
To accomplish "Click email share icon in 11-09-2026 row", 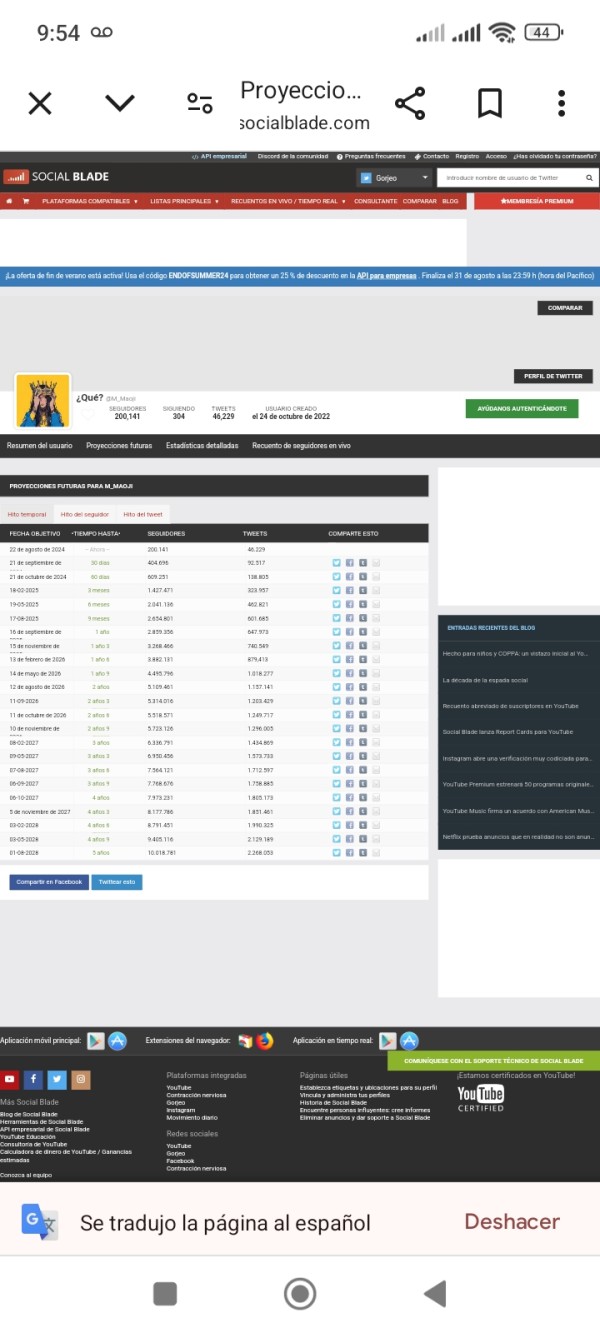I will (x=376, y=701).
